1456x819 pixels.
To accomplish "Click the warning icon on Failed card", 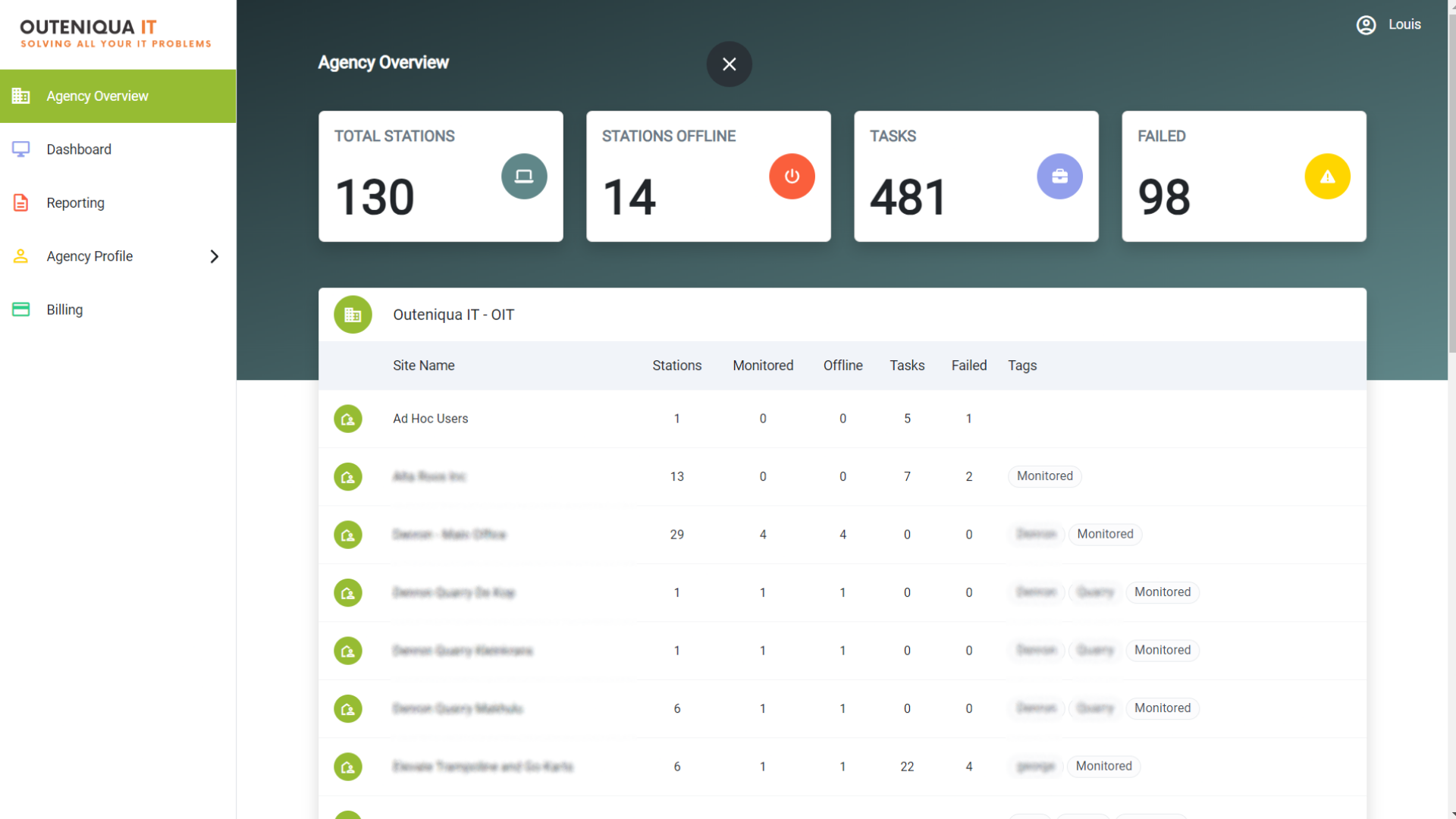I will (1327, 176).
